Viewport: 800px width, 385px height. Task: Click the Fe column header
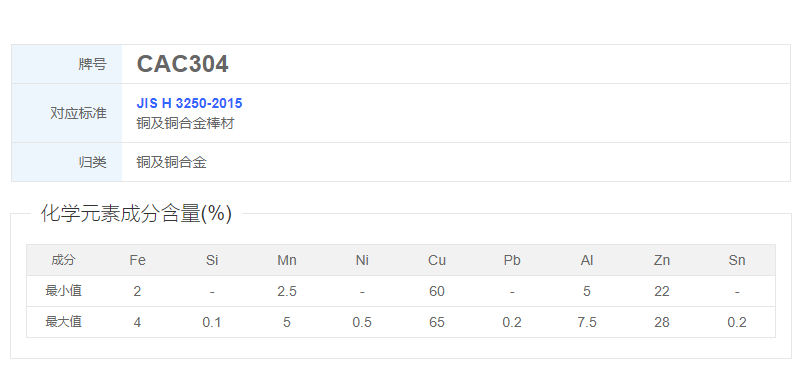(137, 261)
